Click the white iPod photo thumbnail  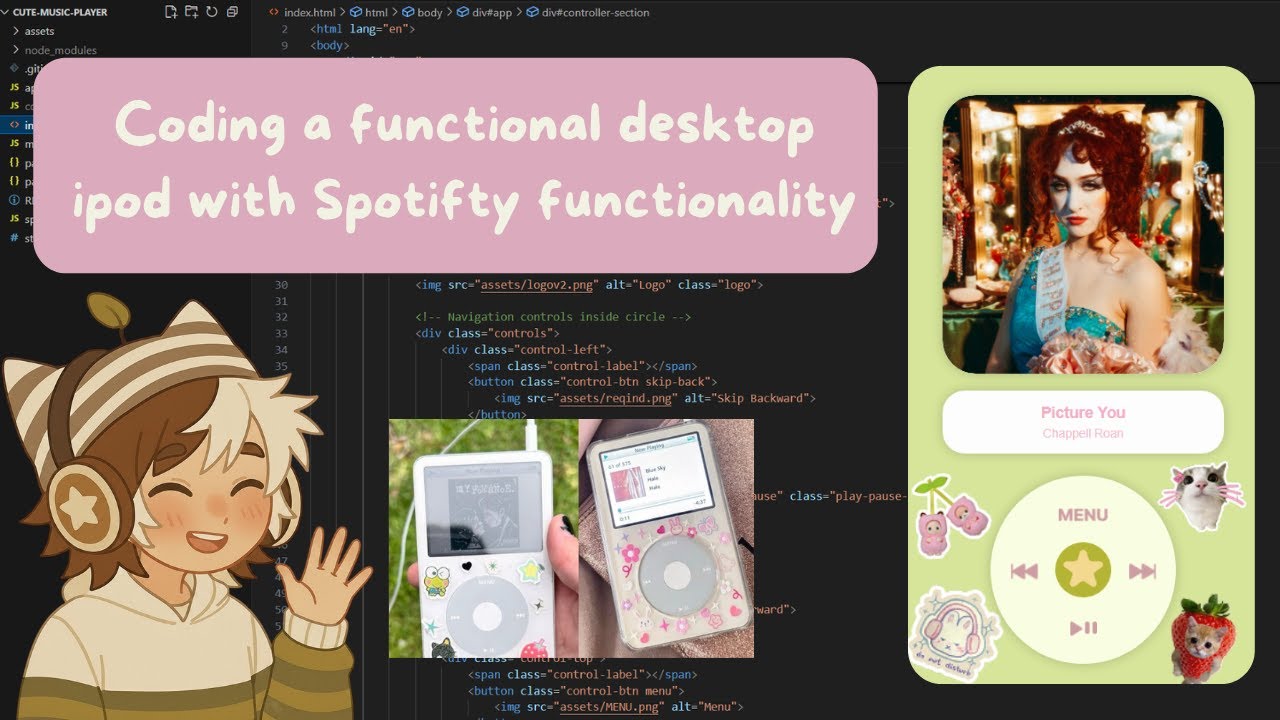pos(484,538)
